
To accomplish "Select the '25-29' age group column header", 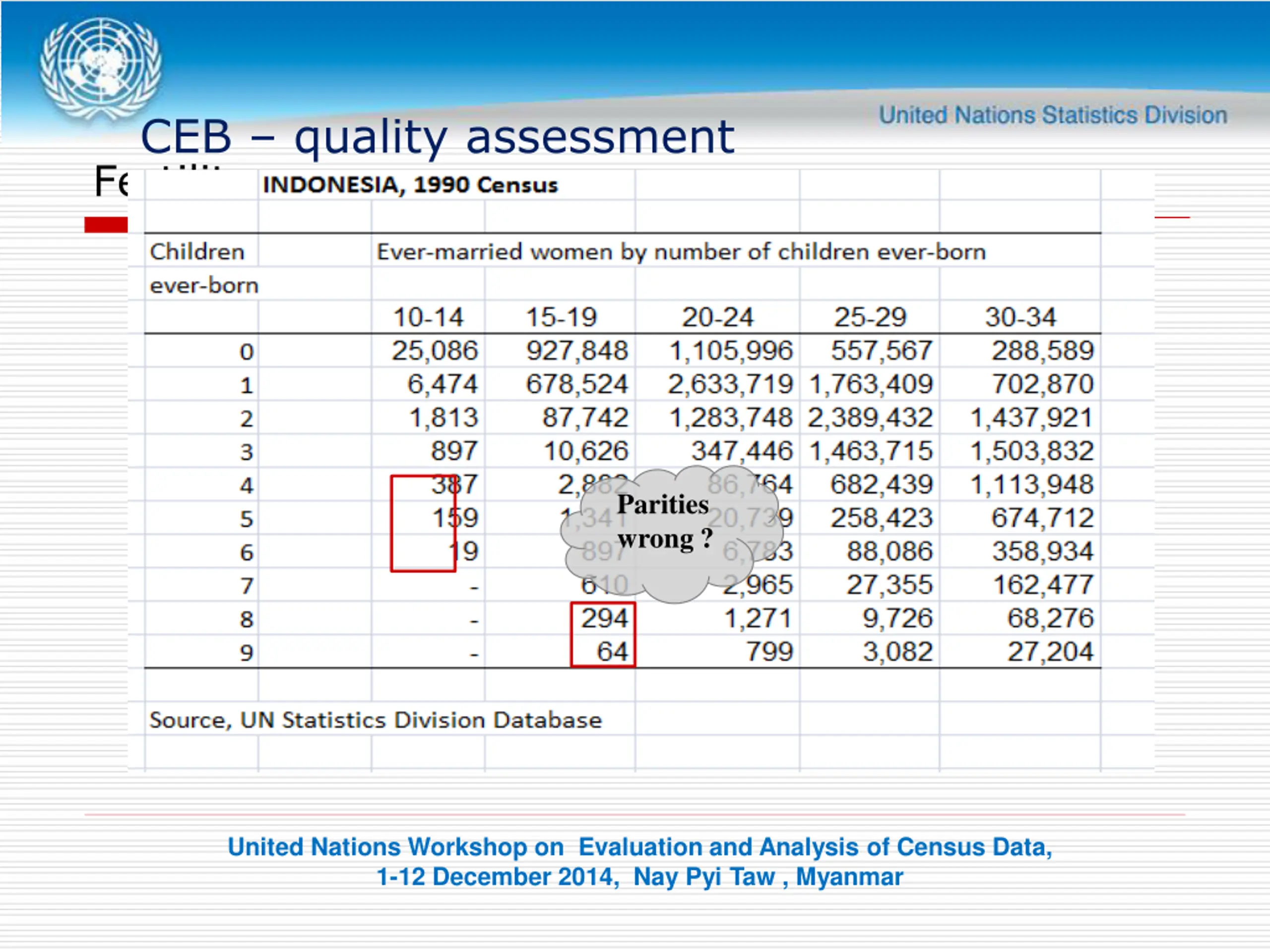I will click(x=870, y=317).
